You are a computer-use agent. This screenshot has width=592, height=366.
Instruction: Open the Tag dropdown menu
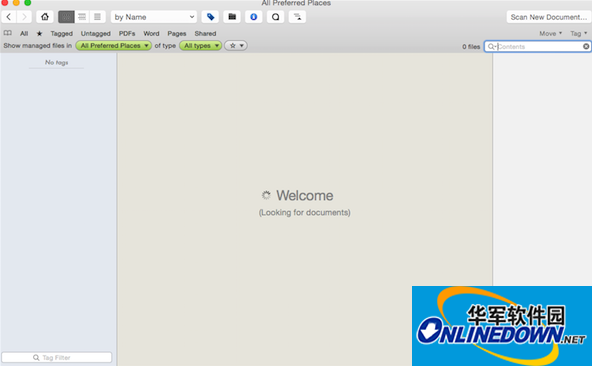coord(578,34)
